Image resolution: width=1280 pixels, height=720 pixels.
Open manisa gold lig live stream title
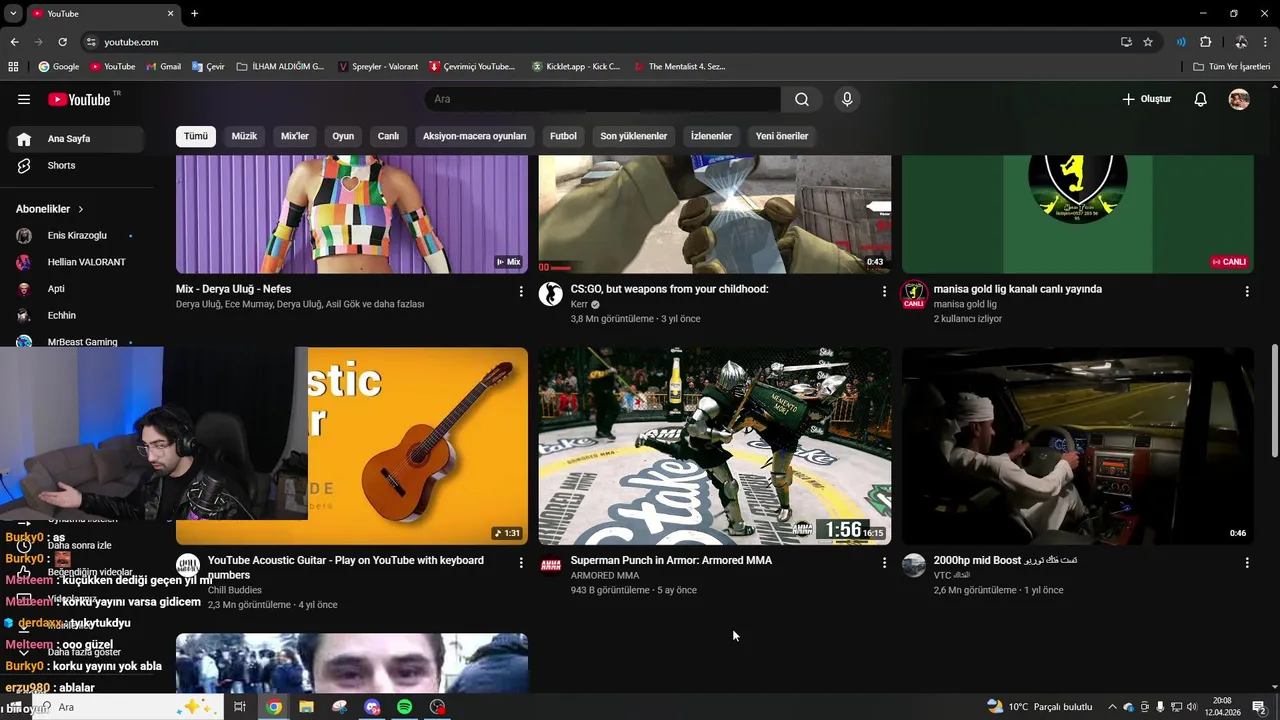point(1018,289)
